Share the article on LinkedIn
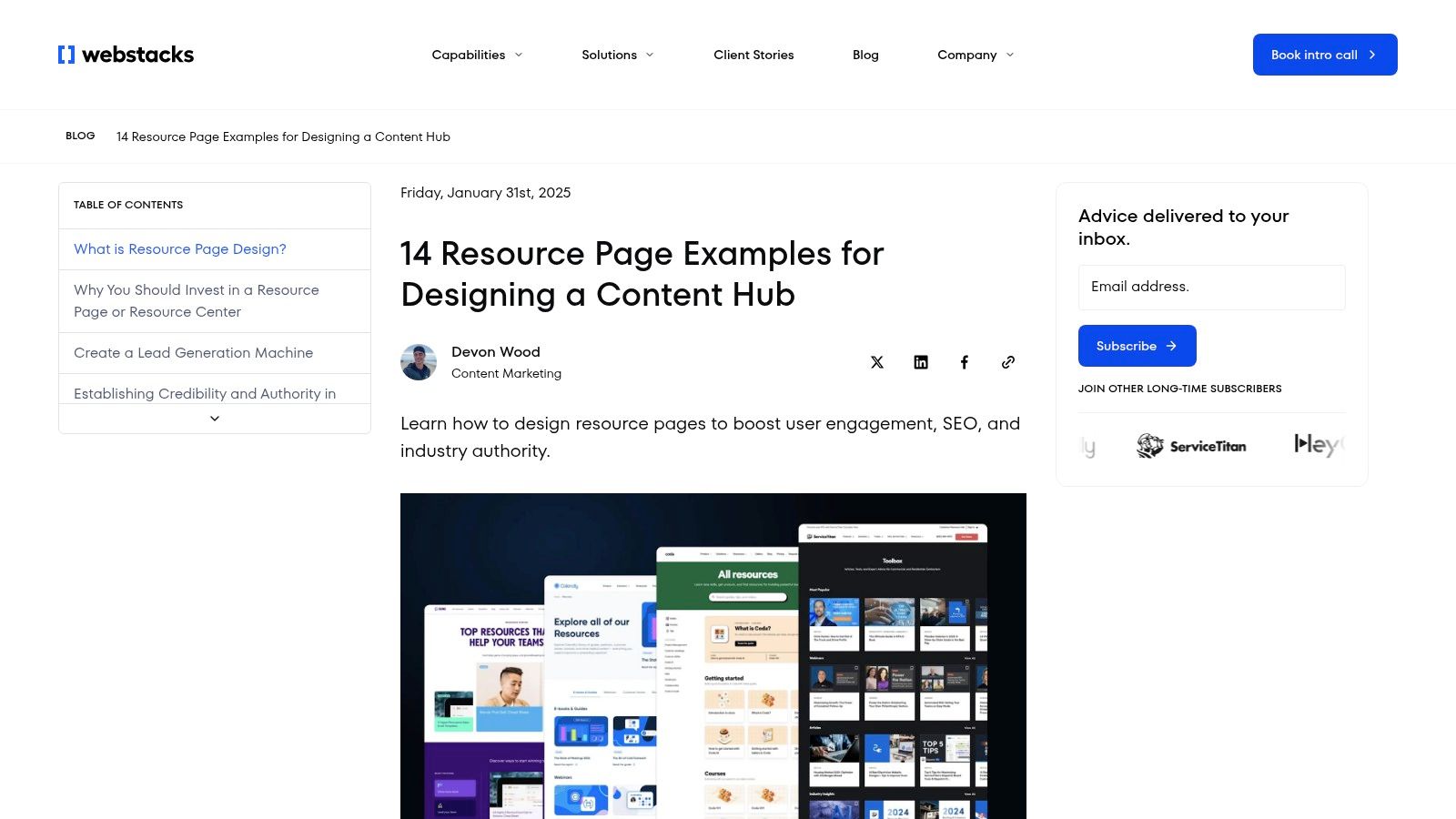The image size is (1456, 819). [x=920, y=361]
